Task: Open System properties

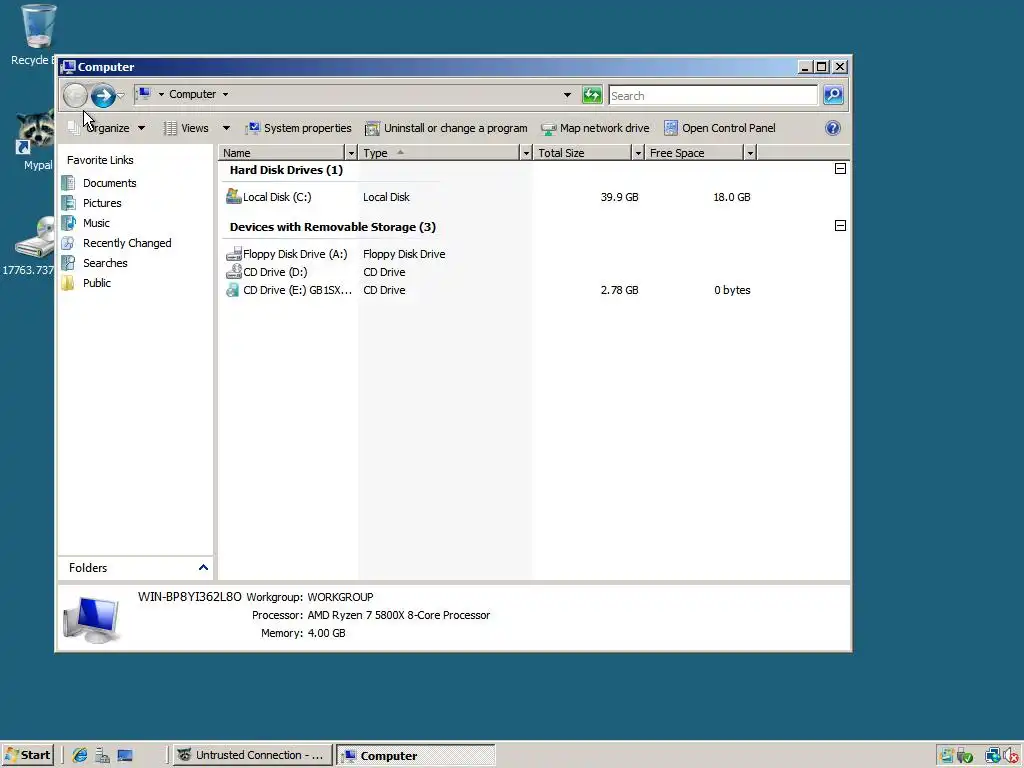Action: point(299,128)
